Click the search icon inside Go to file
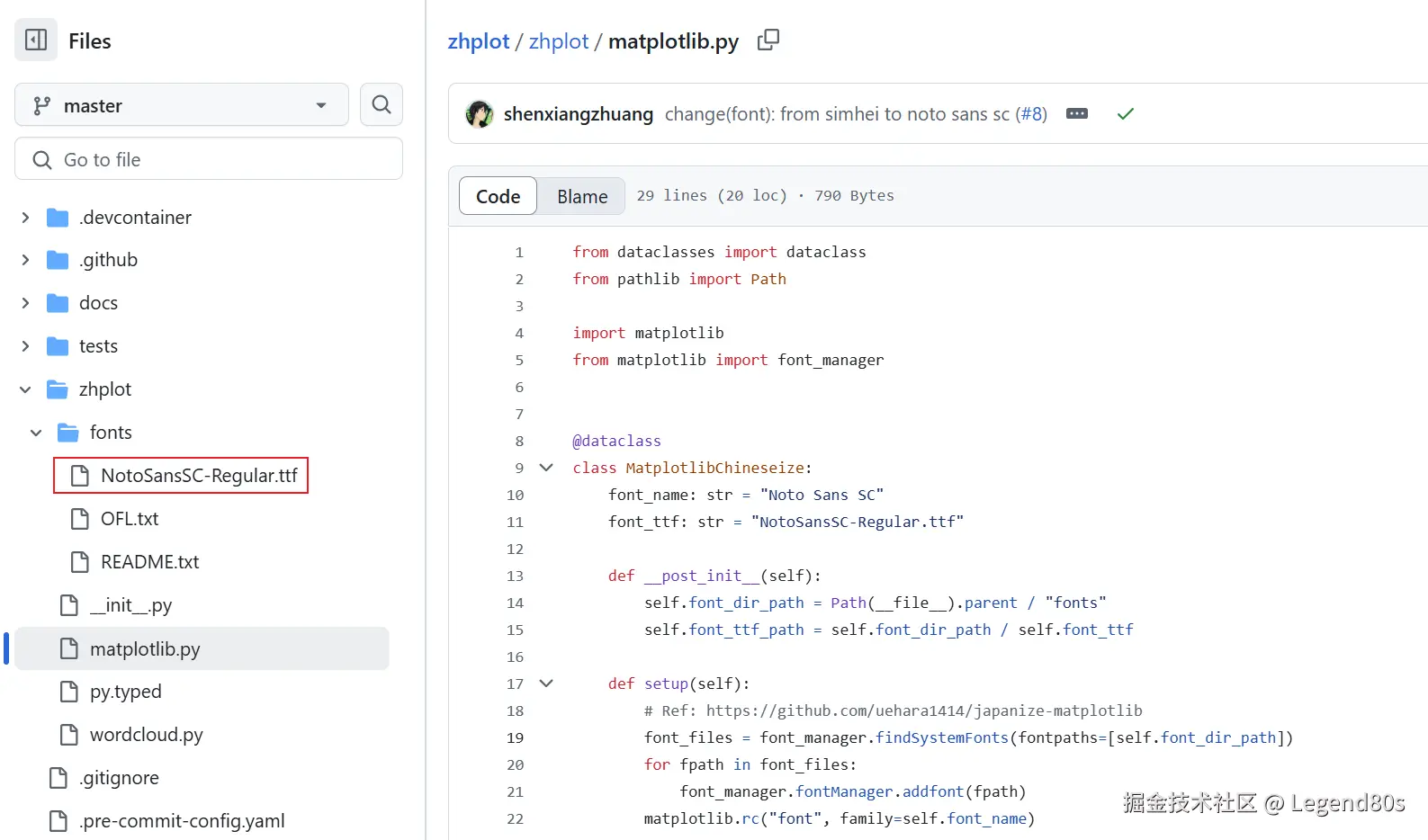 (x=42, y=160)
